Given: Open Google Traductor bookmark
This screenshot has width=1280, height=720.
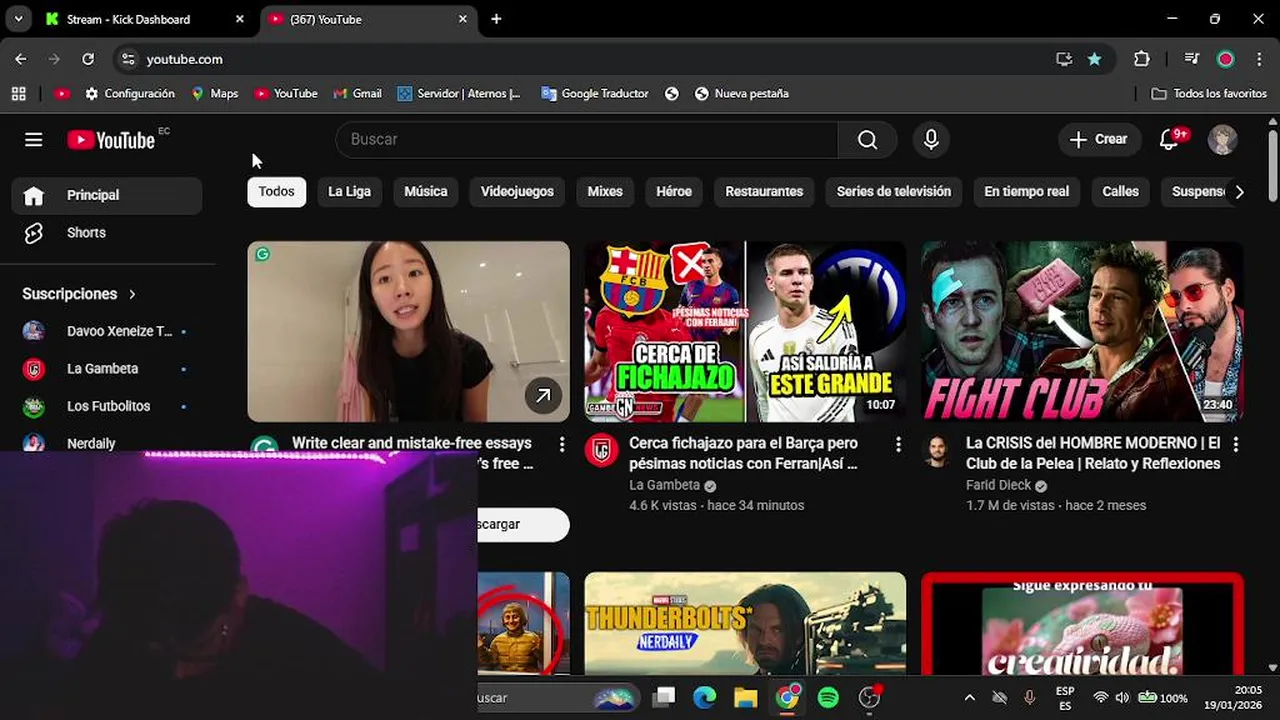Looking at the screenshot, I should coord(595,93).
